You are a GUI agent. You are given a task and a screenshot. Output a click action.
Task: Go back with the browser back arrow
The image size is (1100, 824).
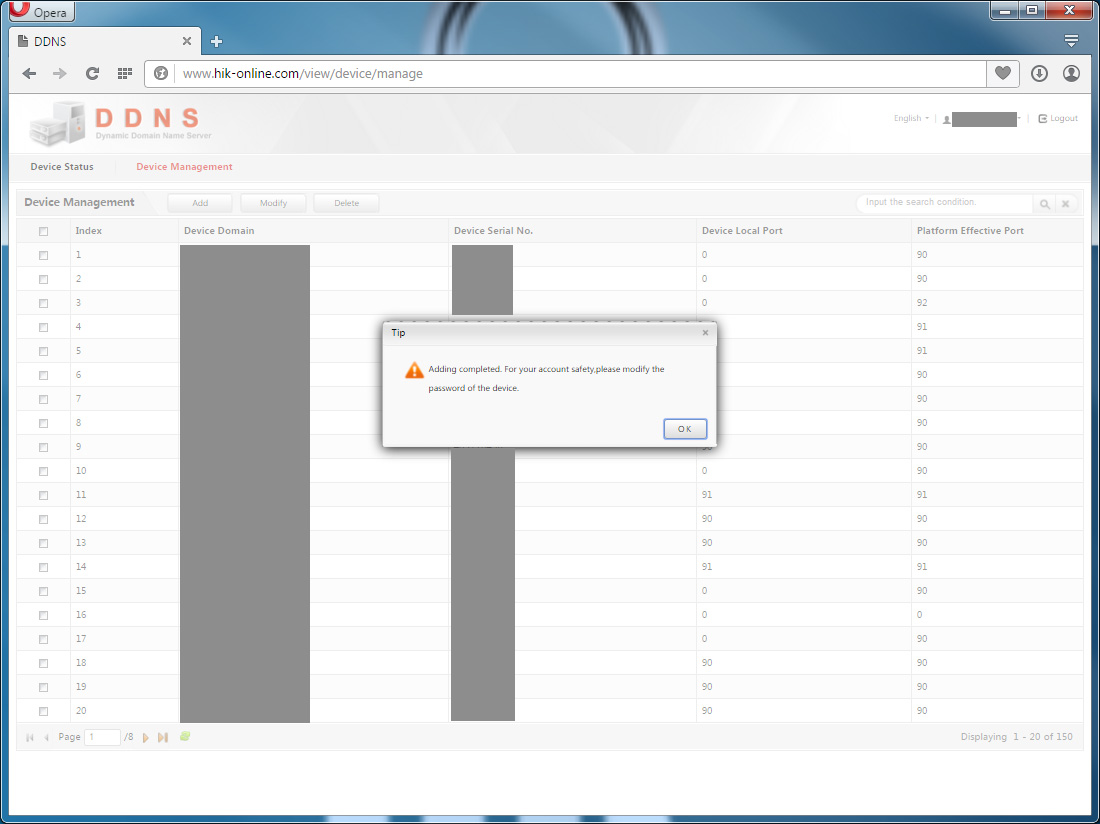tap(29, 74)
